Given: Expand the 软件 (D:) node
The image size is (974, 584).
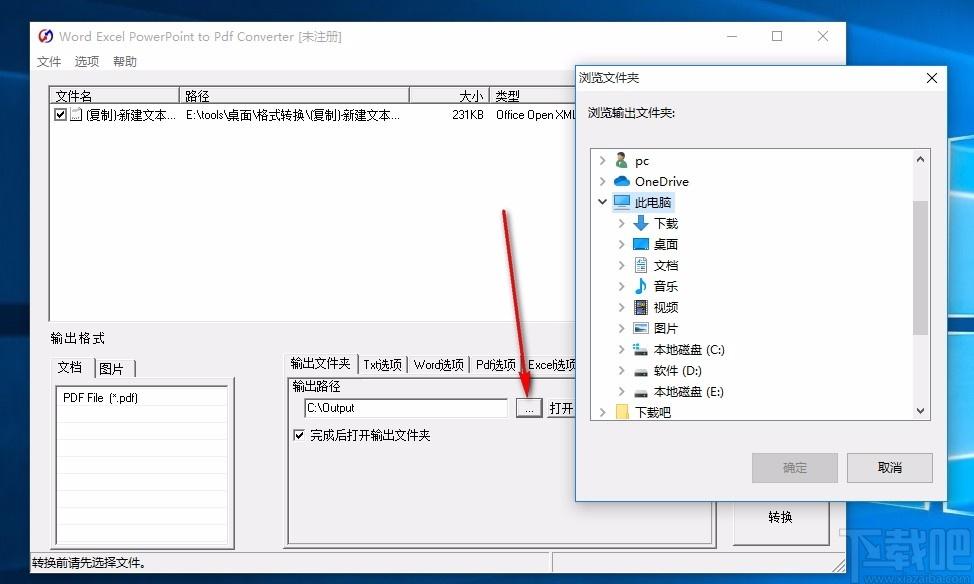Looking at the screenshot, I should (621, 370).
